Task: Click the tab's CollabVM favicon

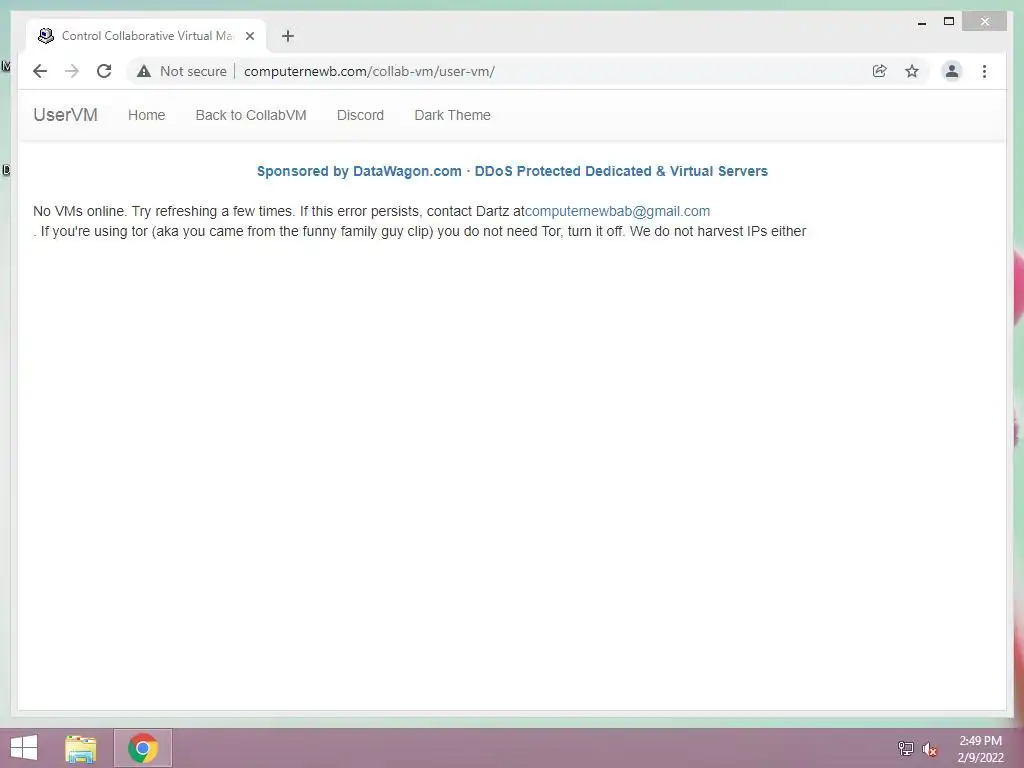Action: pos(46,36)
